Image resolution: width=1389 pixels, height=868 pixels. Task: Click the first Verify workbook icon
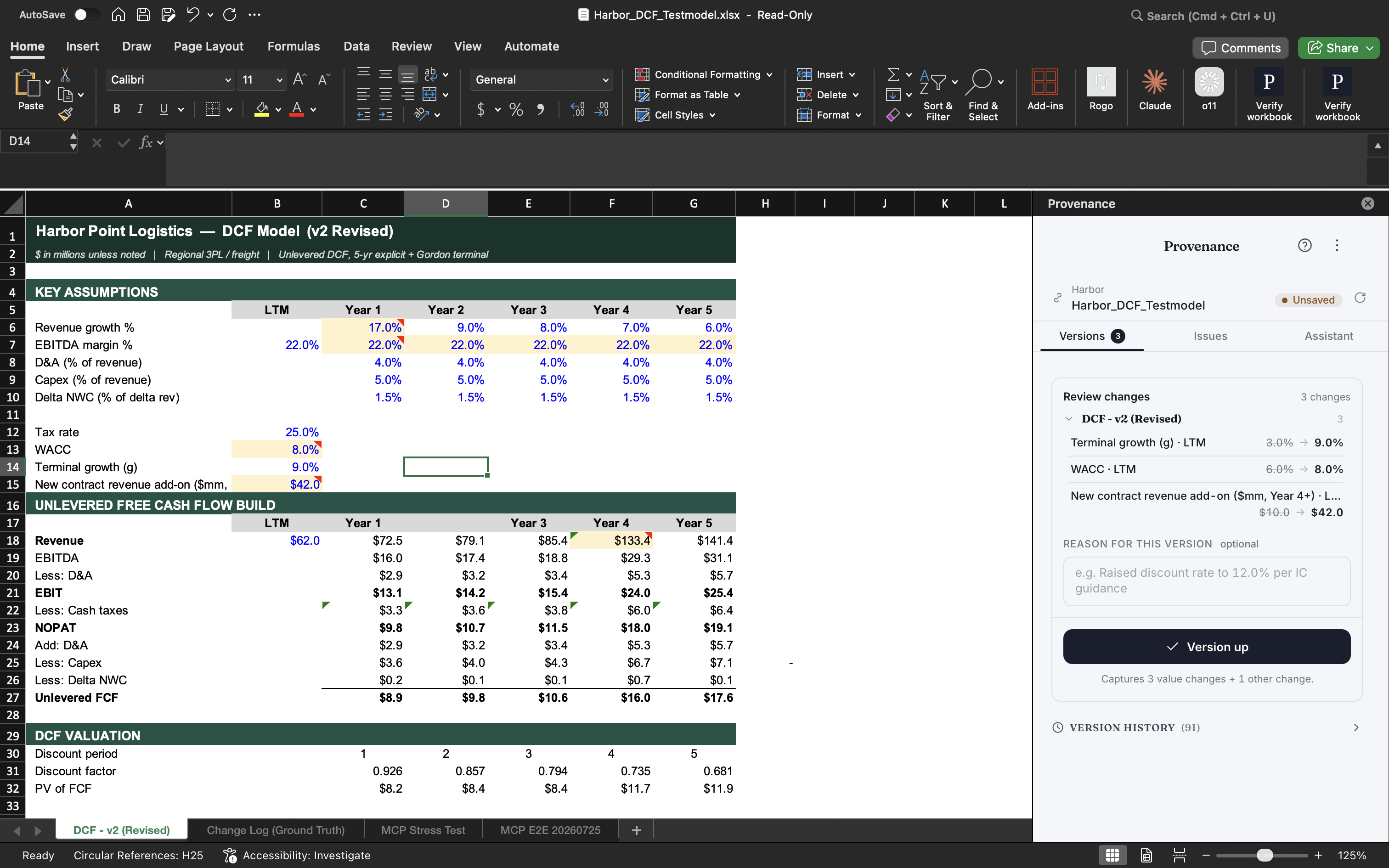1269,82
